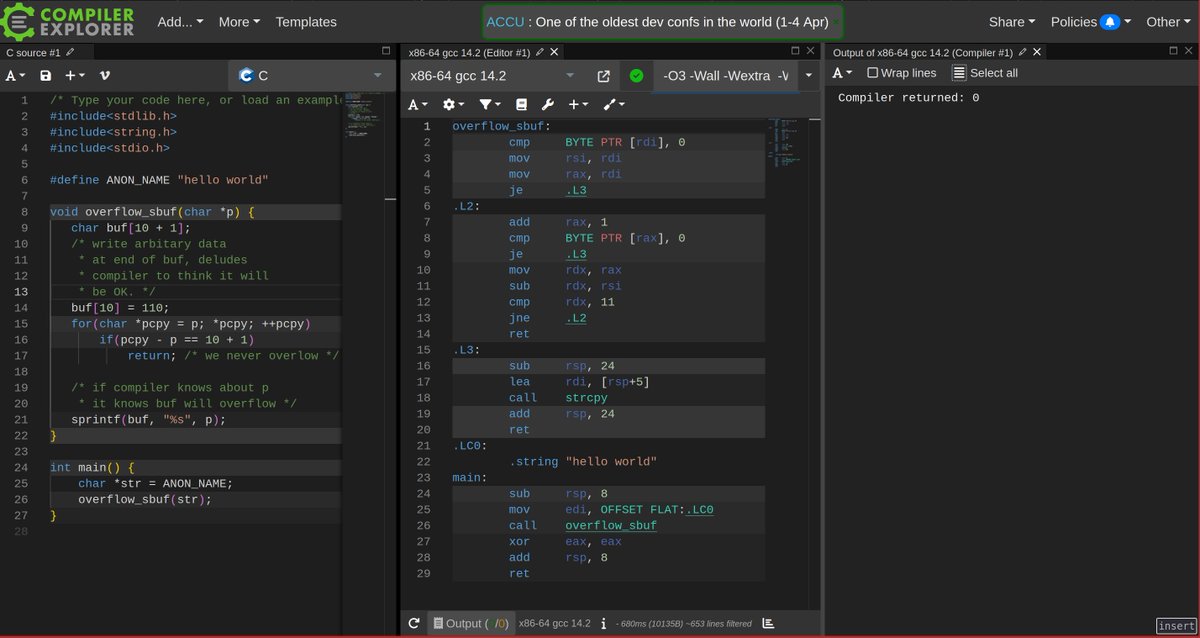
Task: Edit compiler options -O3 -Wall field
Action: (725, 76)
